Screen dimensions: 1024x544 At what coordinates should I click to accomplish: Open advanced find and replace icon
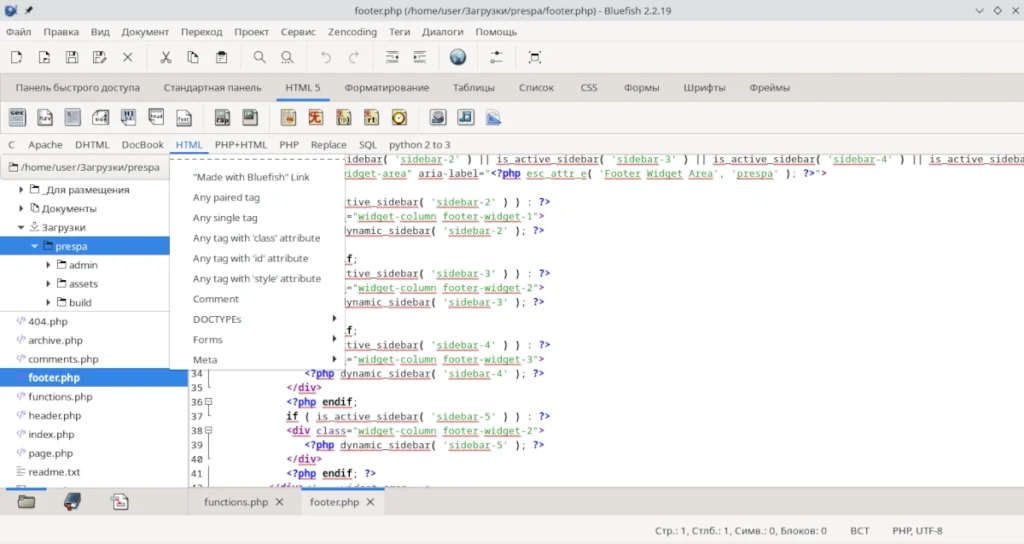pos(287,57)
